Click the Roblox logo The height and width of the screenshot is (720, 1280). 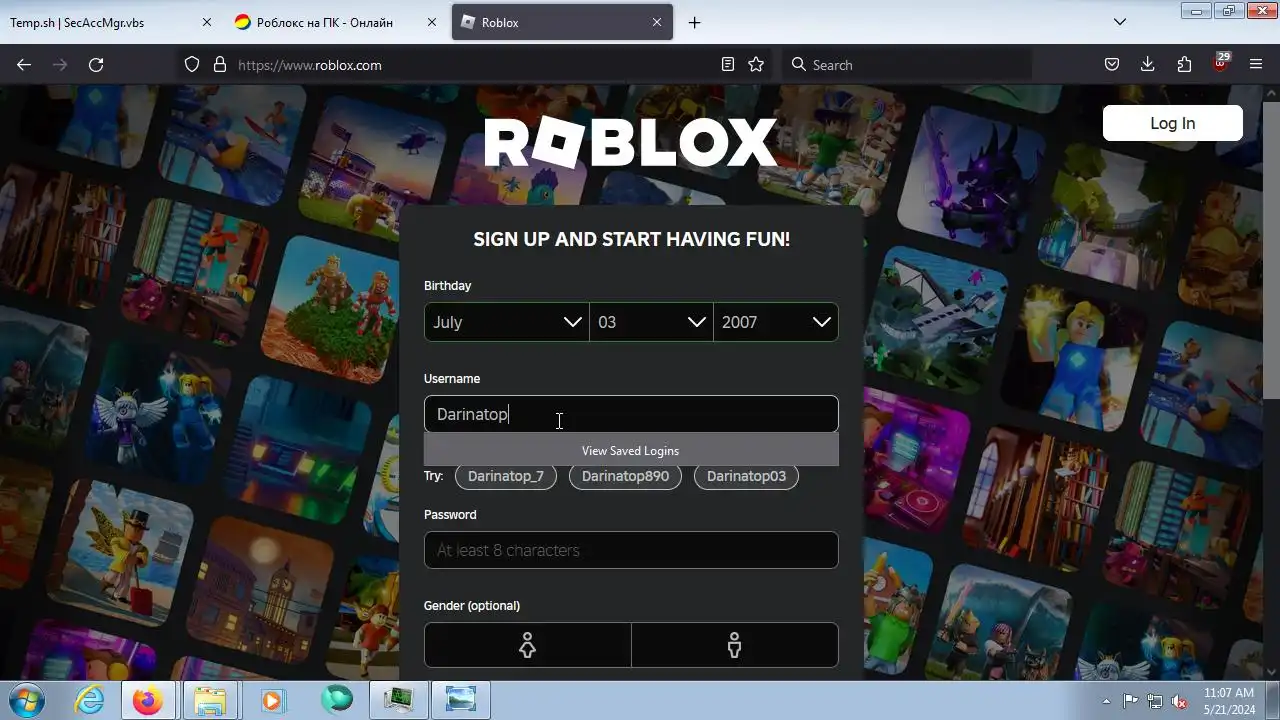(631, 143)
